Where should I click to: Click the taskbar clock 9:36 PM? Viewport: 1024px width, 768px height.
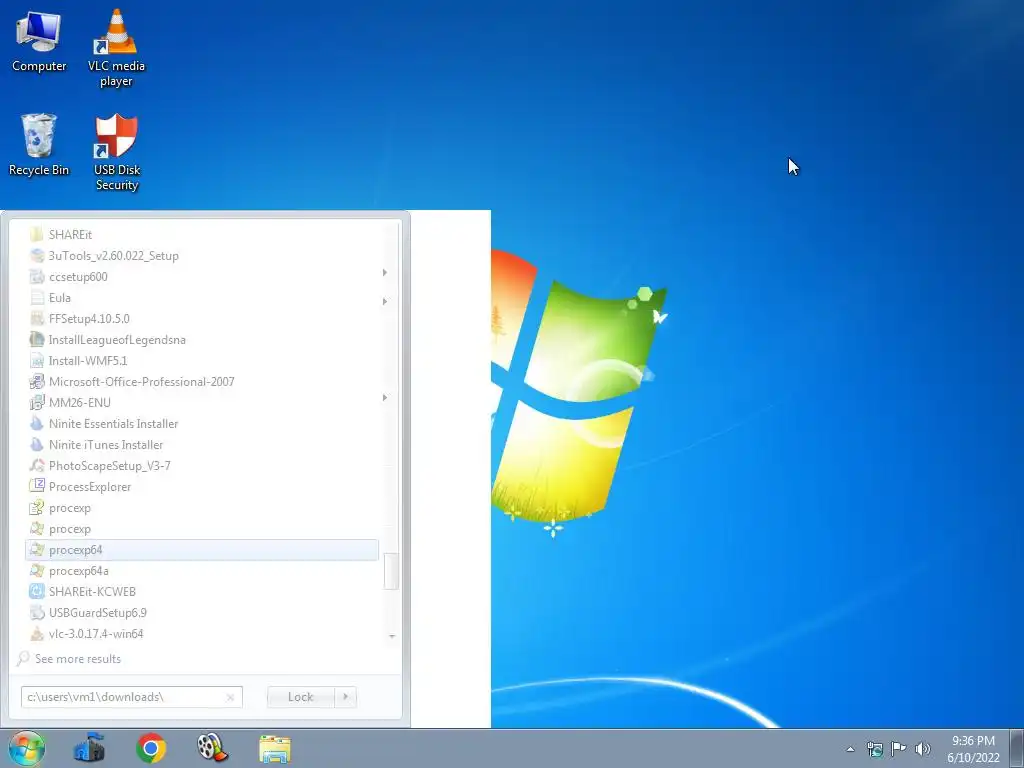tap(973, 741)
